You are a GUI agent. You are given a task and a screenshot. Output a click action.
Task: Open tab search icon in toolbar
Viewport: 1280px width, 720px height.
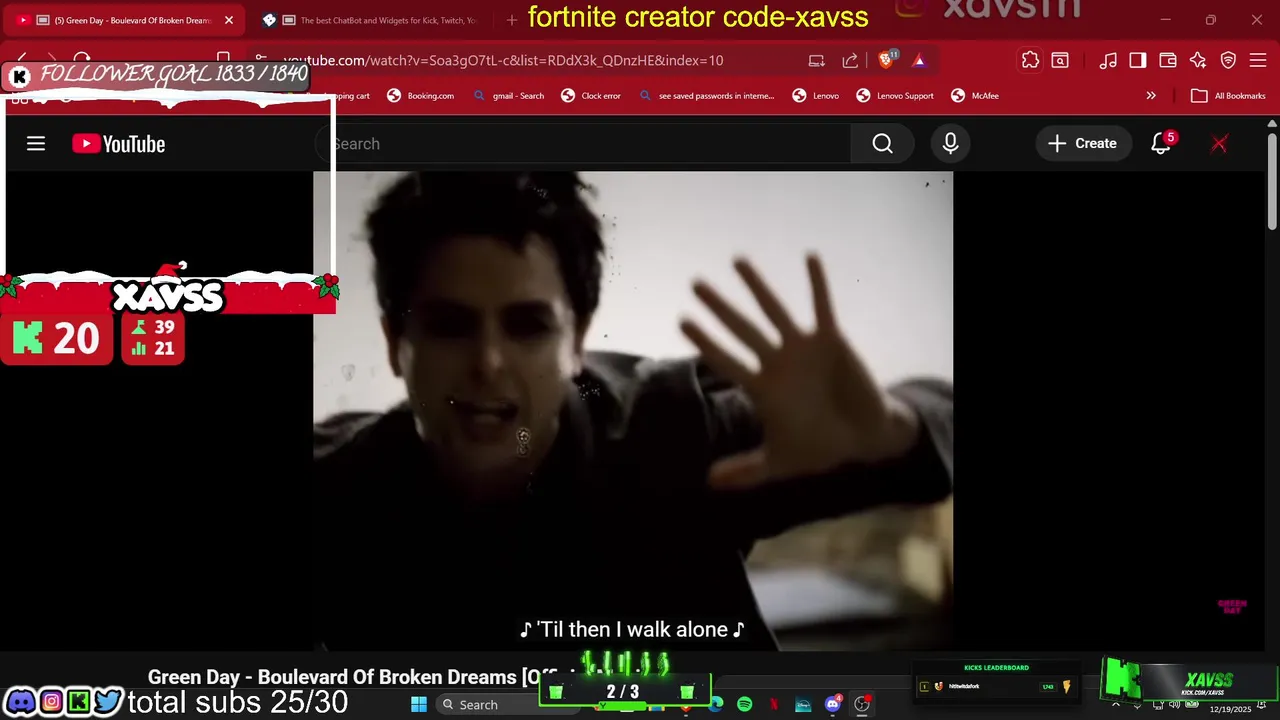(1060, 60)
